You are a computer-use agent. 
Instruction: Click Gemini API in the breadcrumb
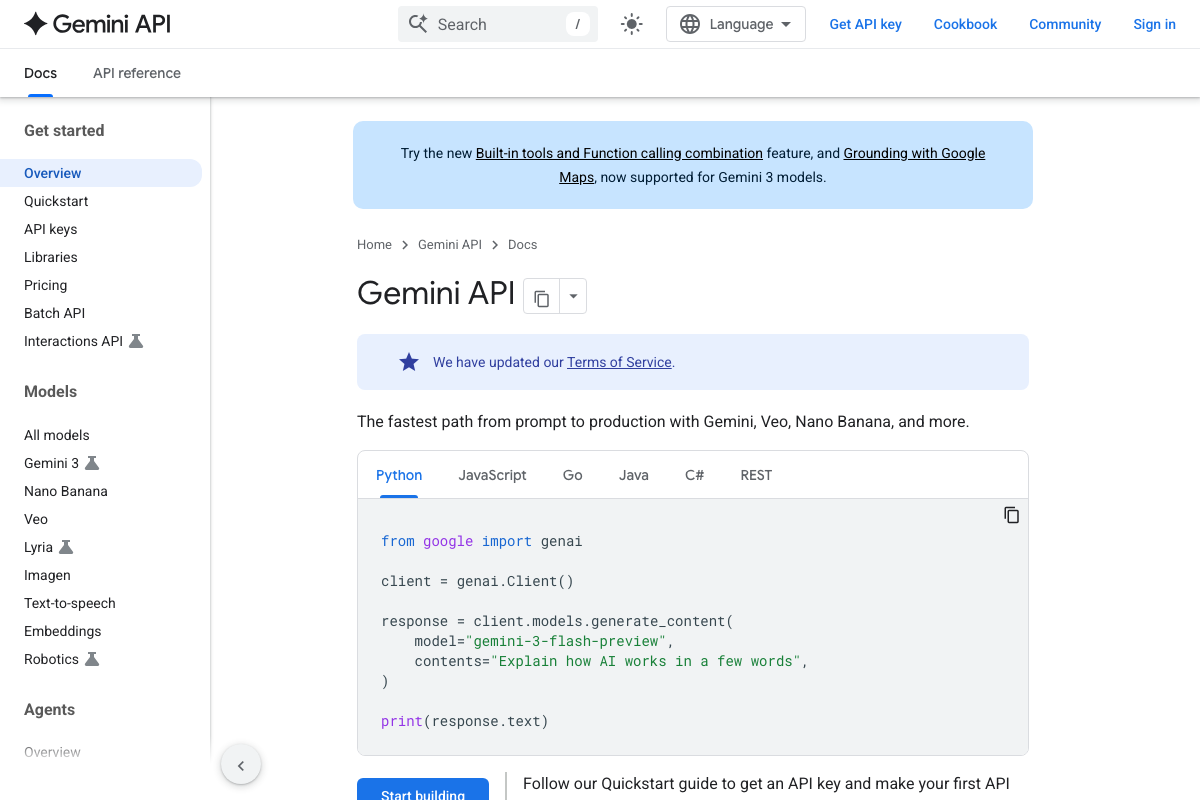click(450, 244)
